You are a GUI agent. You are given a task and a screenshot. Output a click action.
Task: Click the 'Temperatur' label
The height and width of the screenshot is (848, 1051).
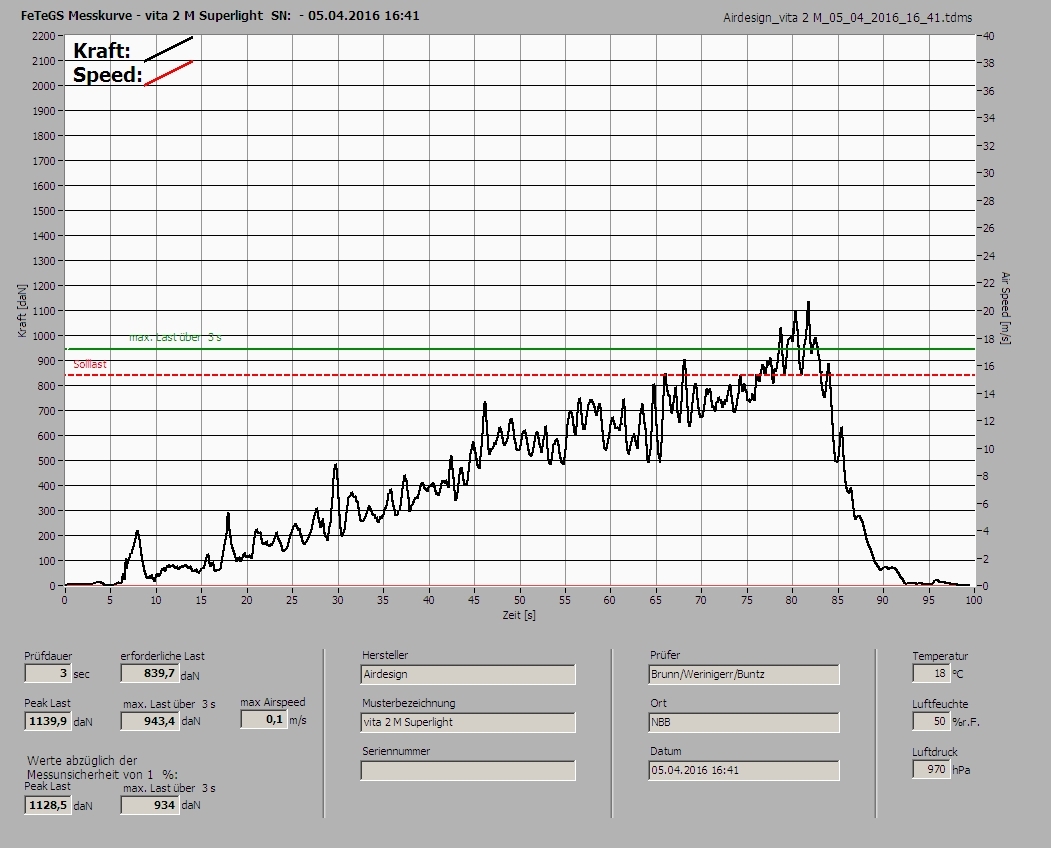coord(940,656)
